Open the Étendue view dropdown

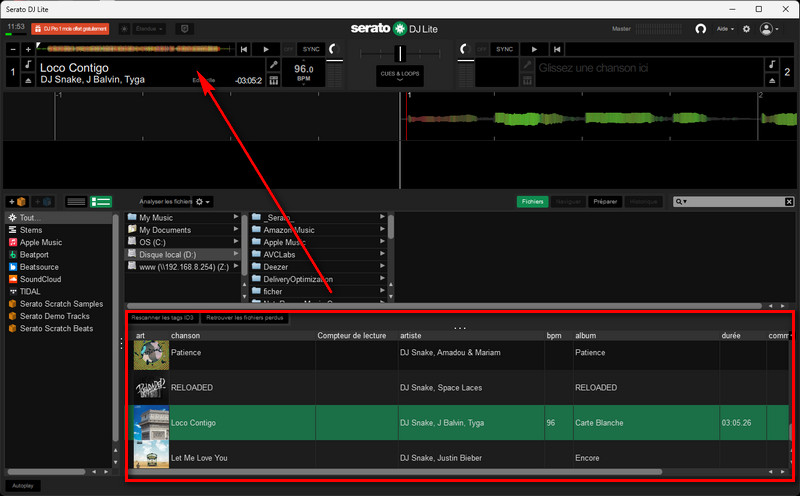(149, 29)
